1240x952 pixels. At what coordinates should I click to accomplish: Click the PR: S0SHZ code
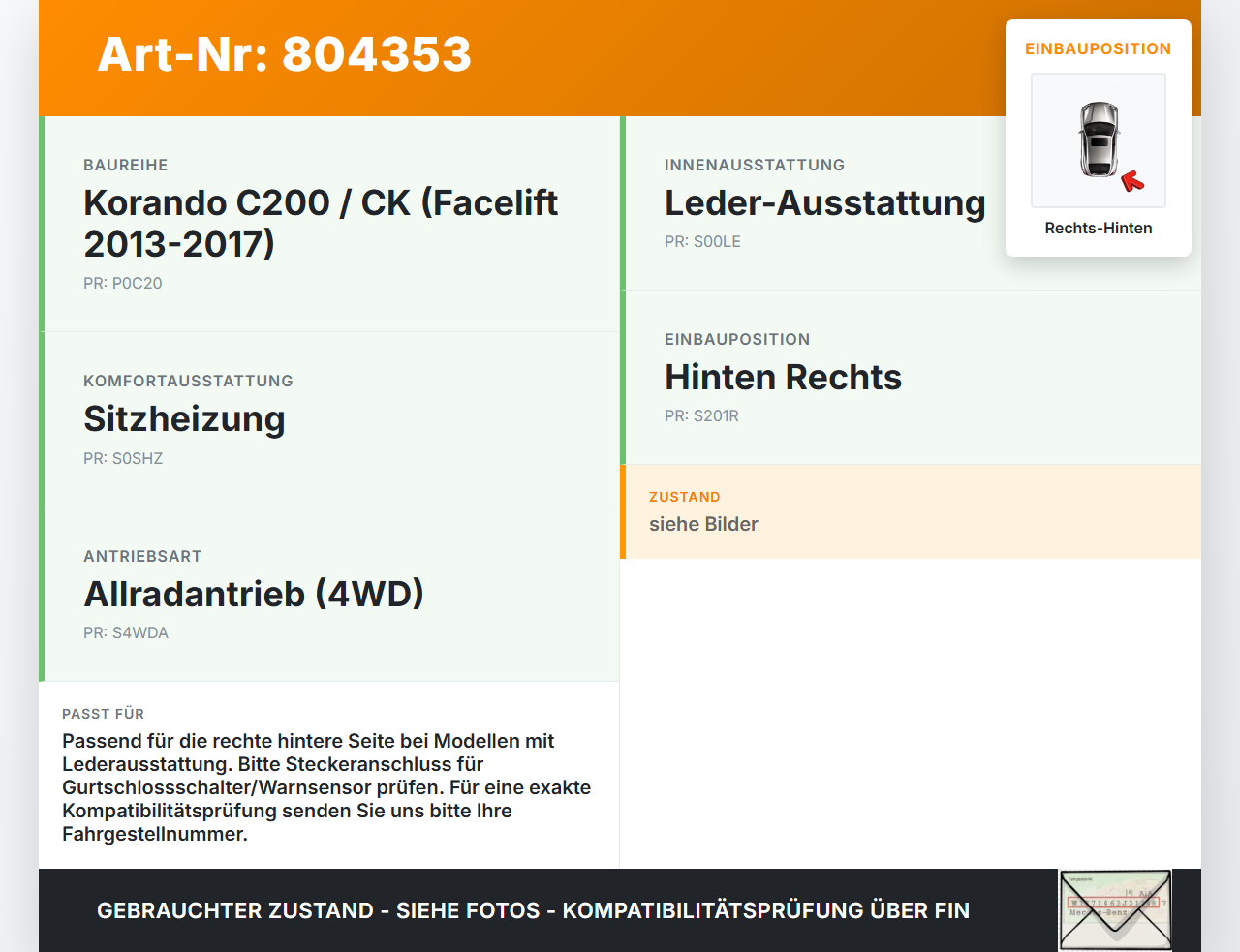click(123, 458)
